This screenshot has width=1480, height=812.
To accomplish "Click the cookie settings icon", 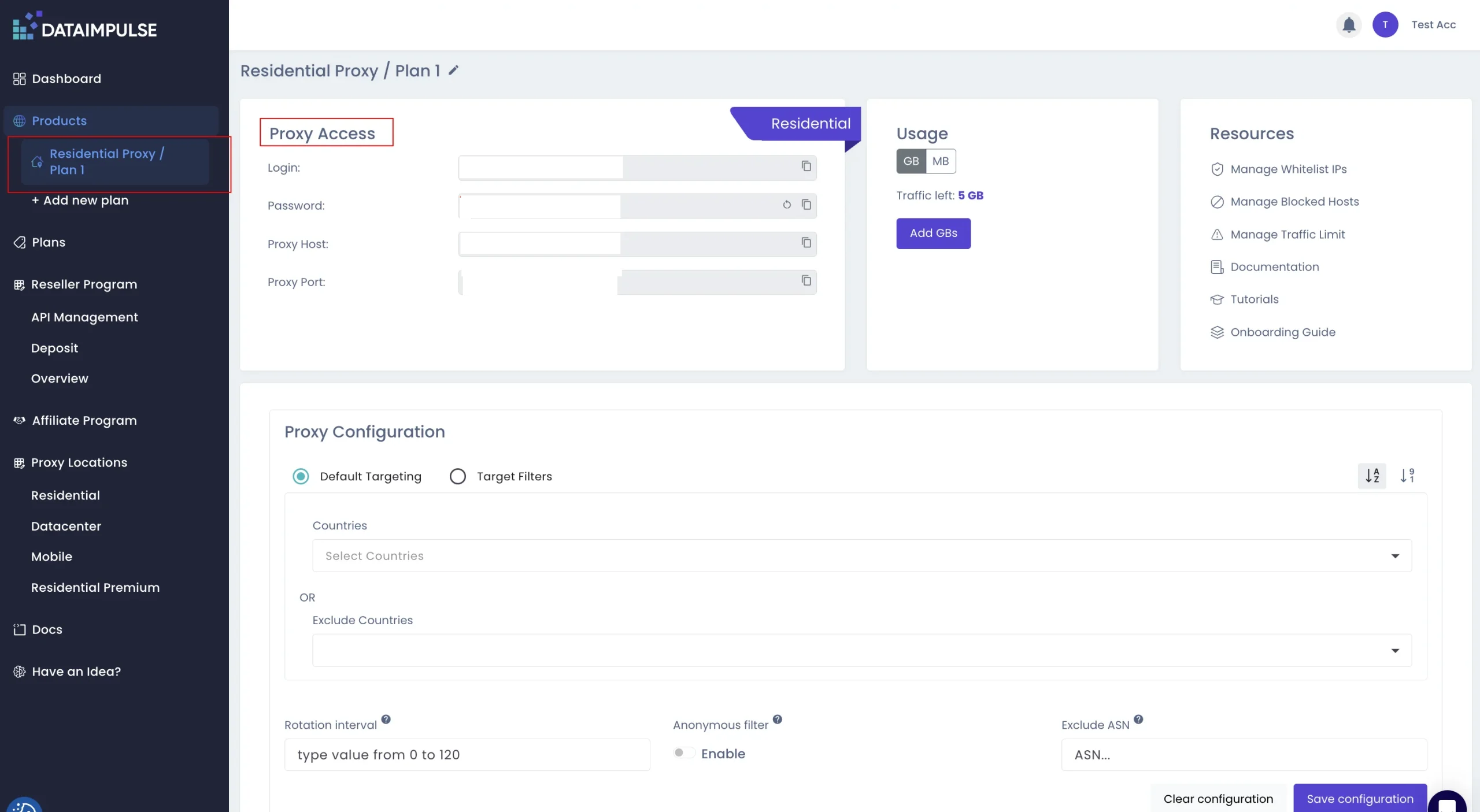I will pyautogui.click(x=24, y=805).
